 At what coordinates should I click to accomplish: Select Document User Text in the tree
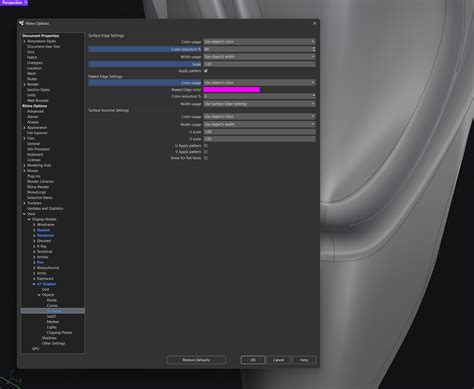tap(43, 47)
